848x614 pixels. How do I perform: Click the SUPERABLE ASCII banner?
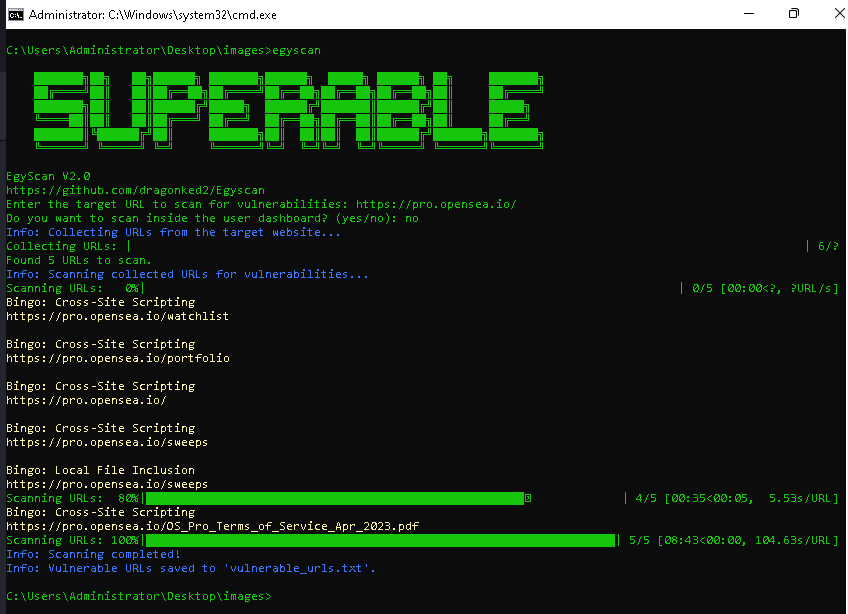pos(288,110)
